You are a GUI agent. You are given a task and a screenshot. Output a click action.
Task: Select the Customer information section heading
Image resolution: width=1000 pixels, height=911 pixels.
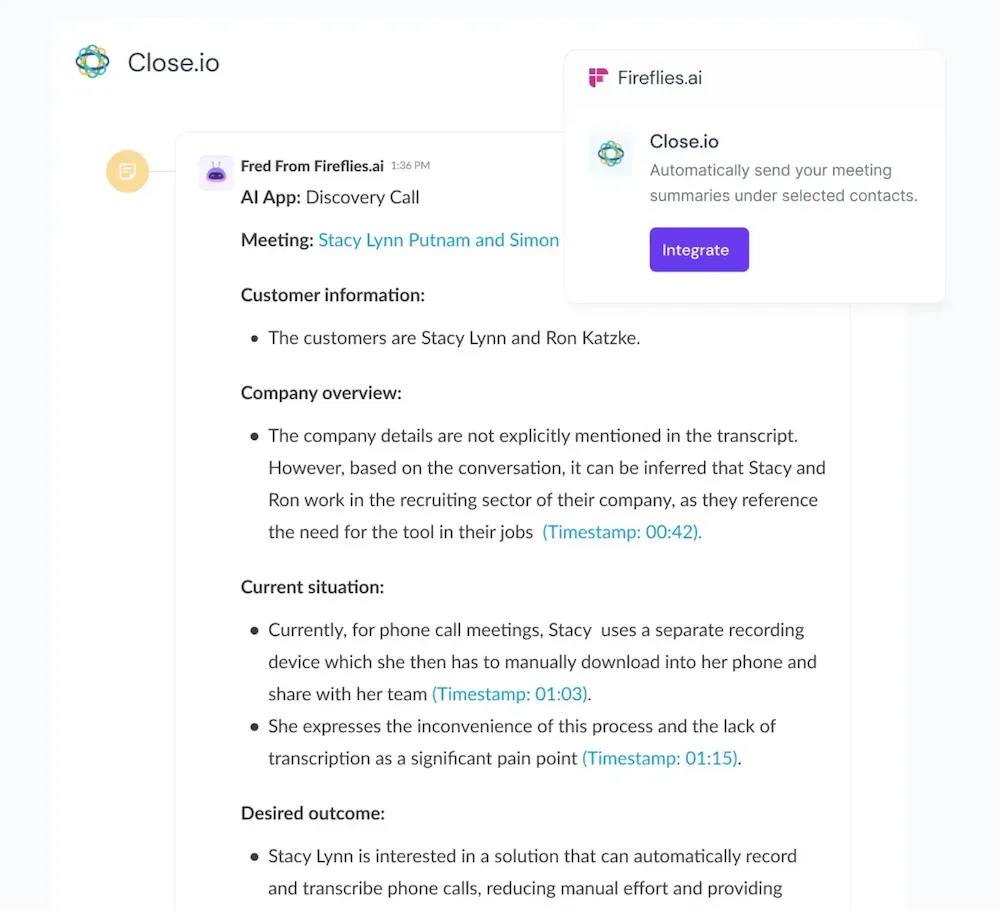(332, 295)
